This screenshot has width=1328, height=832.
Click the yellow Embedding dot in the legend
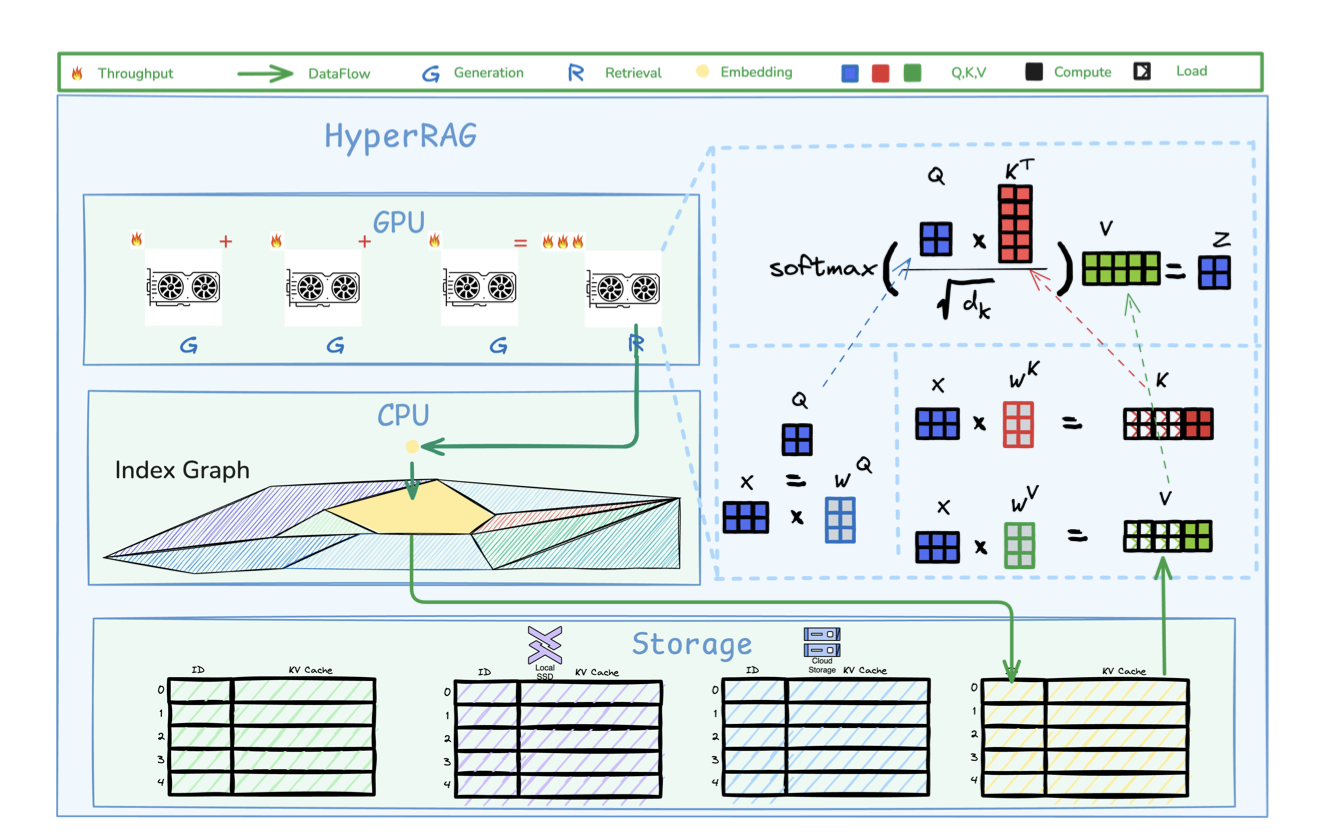(x=703, y=72)
